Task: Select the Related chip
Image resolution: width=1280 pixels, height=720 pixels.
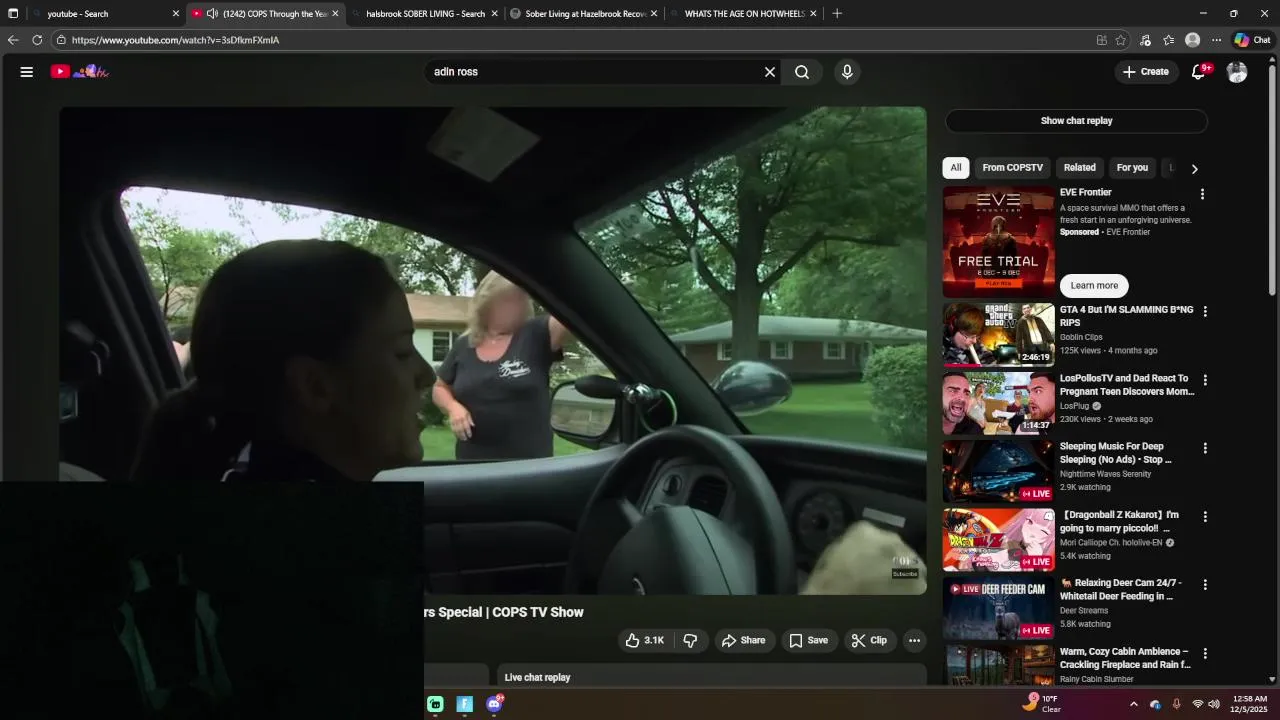Action: pos(1079,168)
